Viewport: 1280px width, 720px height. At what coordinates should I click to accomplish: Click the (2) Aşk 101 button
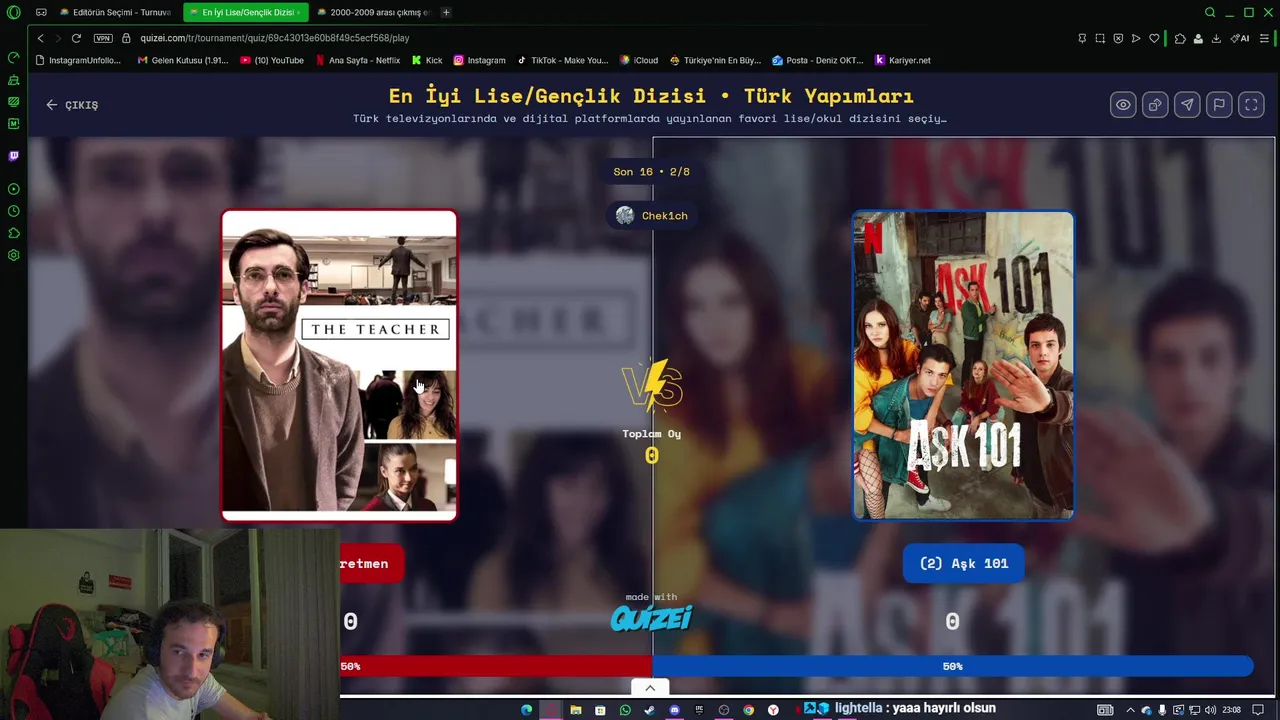tap(964, 563)
